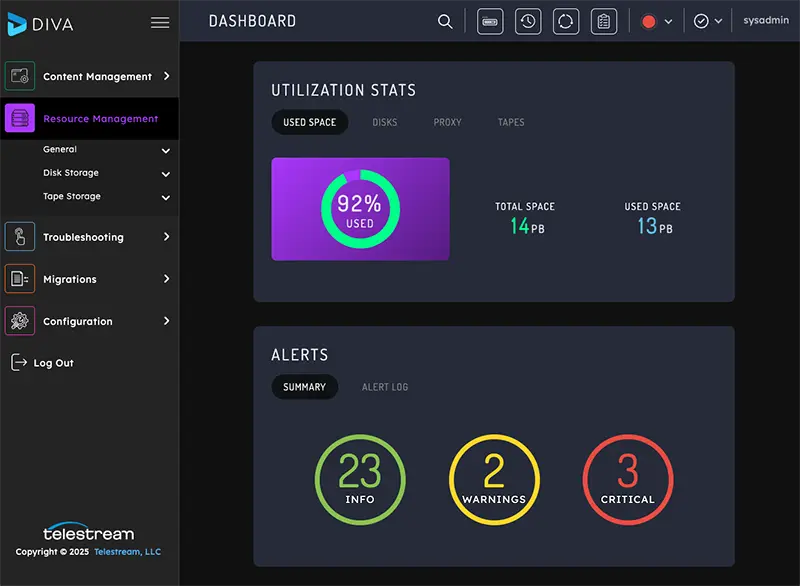Open the Configuration gear icon
This screenshot has height=586, width=800.
[20, 321]
